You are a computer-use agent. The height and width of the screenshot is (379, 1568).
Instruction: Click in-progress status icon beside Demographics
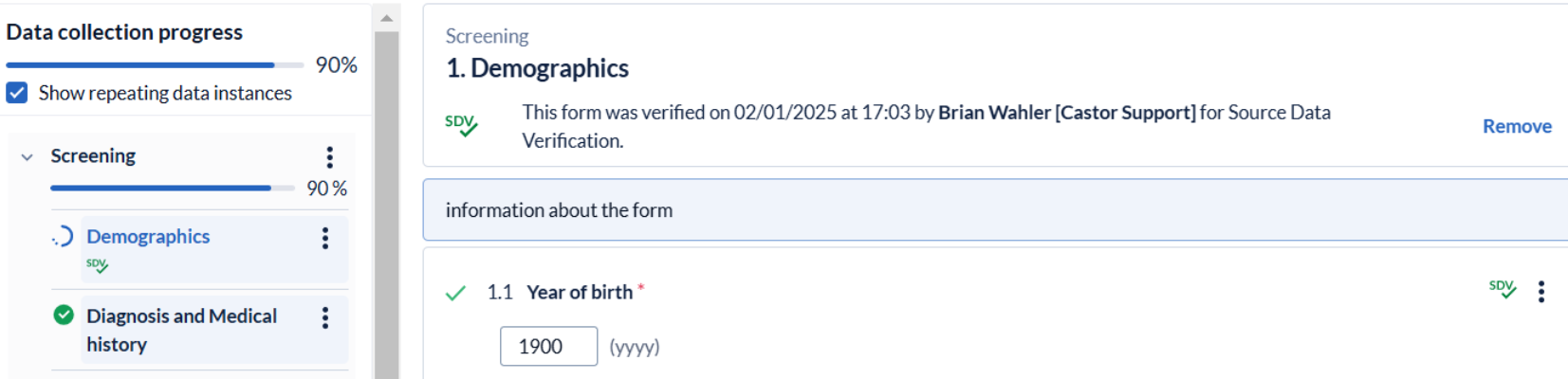tap(63, 237)
